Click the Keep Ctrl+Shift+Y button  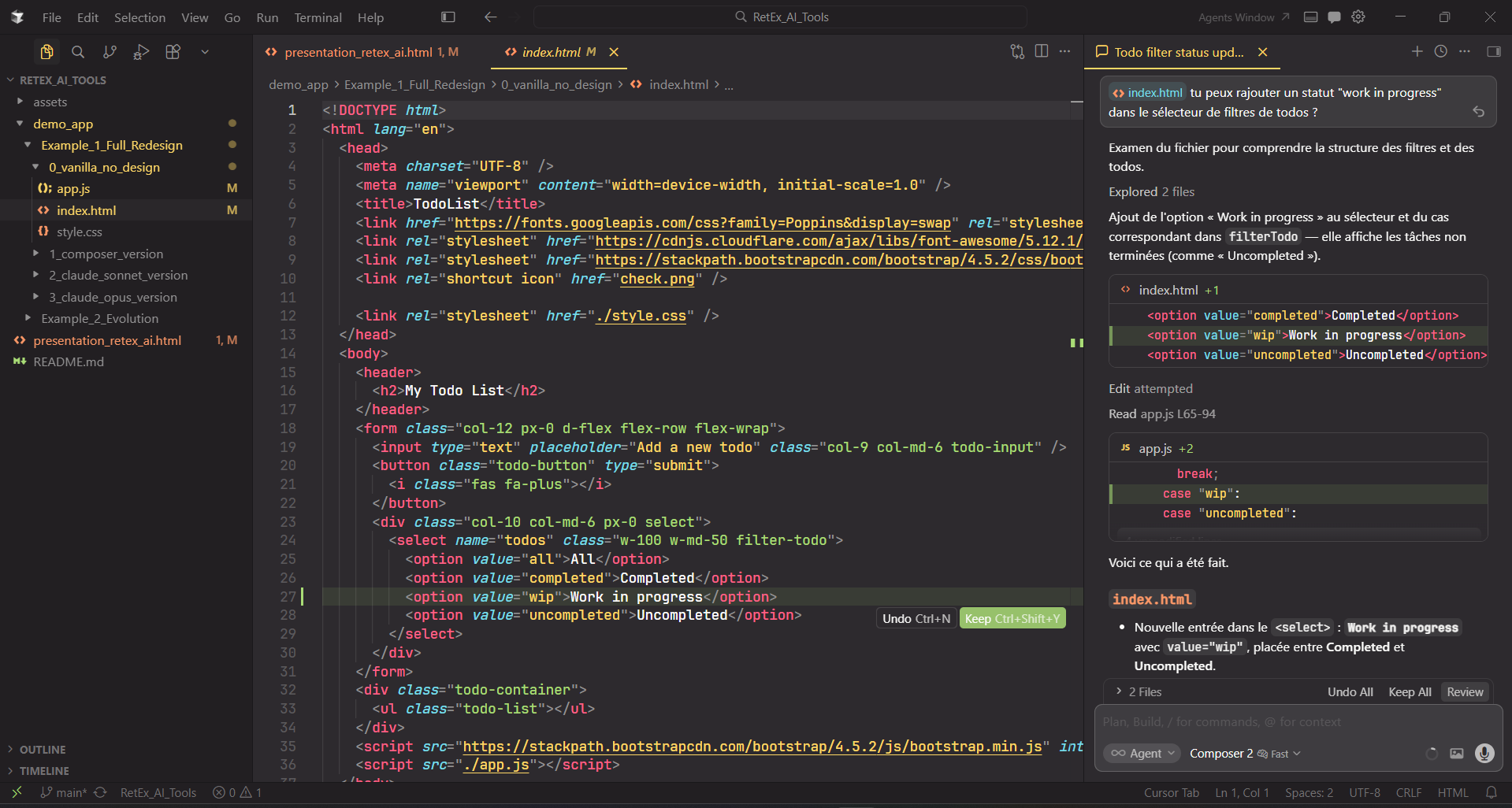1012,618
